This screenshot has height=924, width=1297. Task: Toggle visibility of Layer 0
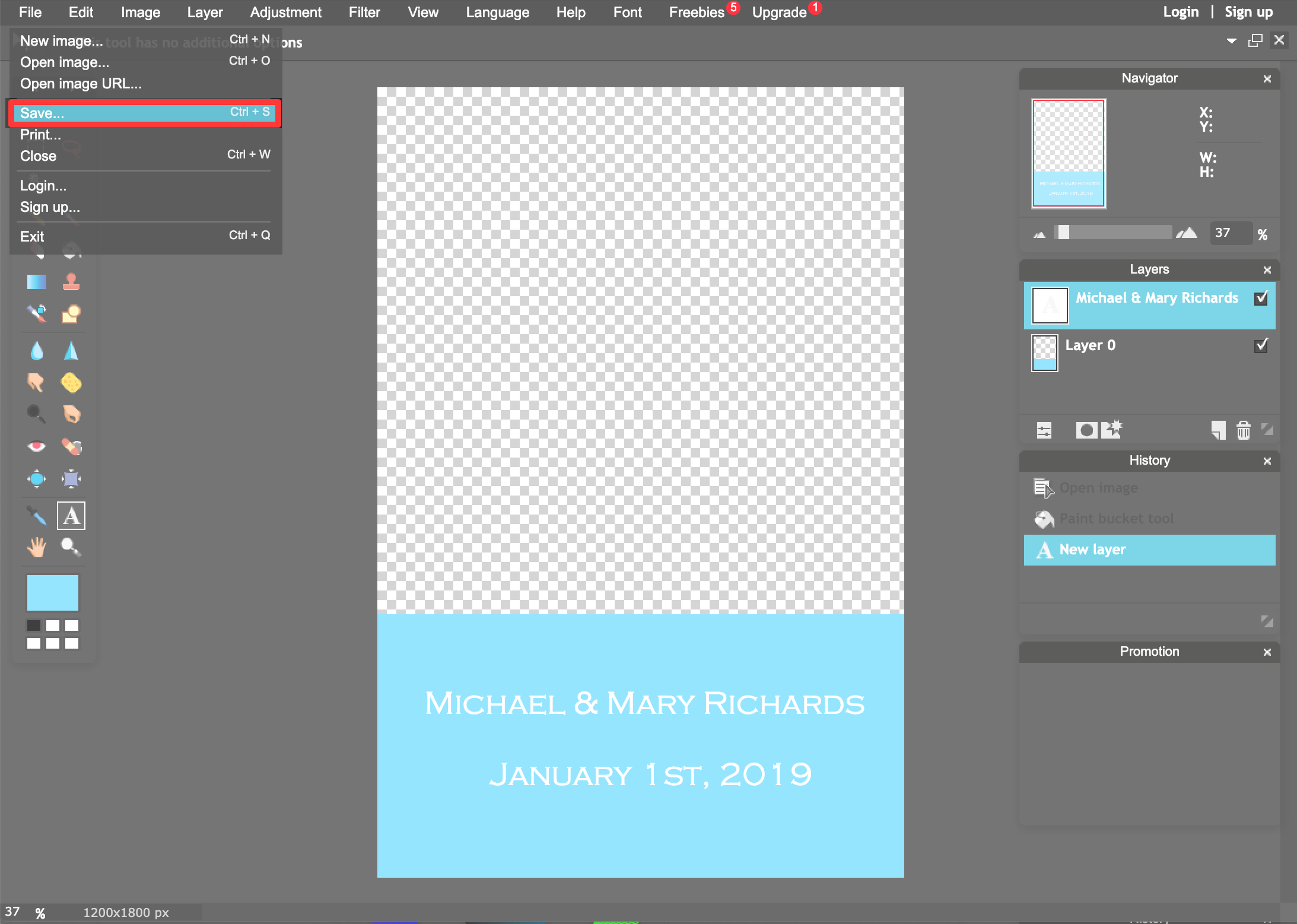pos(1261,345)
